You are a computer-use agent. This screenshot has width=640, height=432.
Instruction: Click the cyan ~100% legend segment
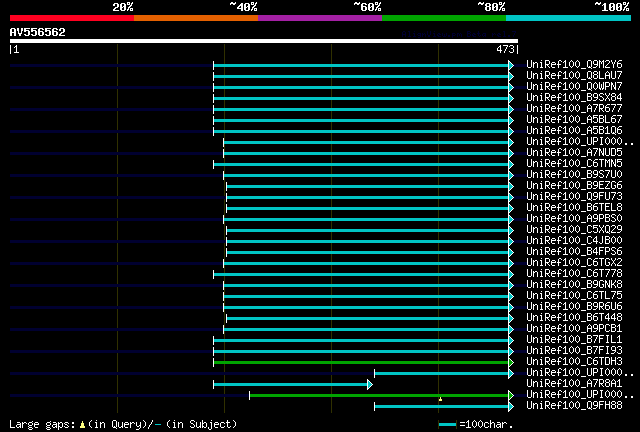point(569,18)
